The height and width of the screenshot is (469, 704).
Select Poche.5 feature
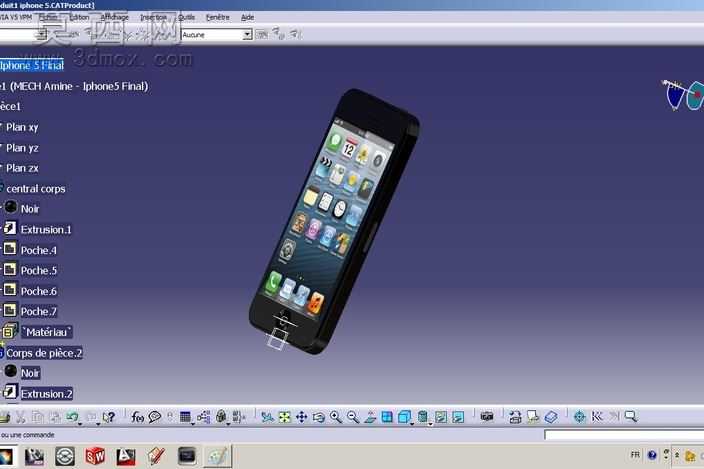click(x=39, y=271)
